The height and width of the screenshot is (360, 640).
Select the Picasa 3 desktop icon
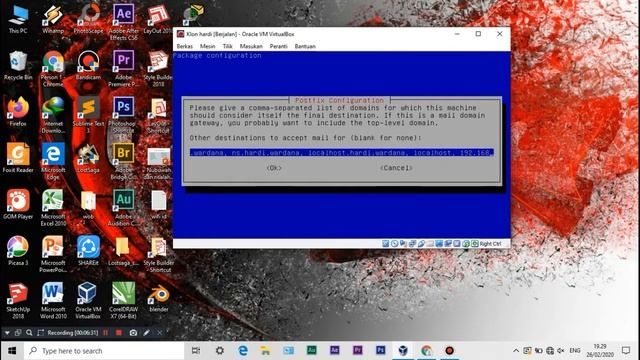click(x=18, y=251)
